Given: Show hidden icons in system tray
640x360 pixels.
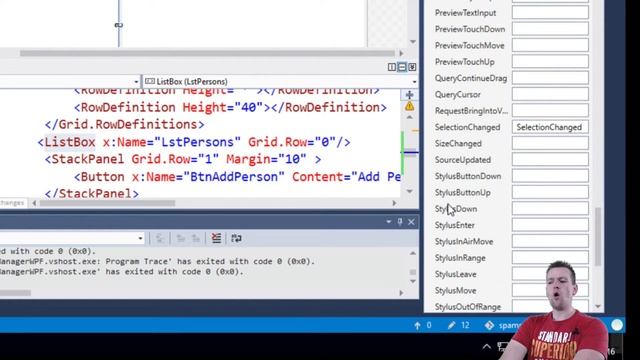Looking at the screenshot, I should [487, 347].
